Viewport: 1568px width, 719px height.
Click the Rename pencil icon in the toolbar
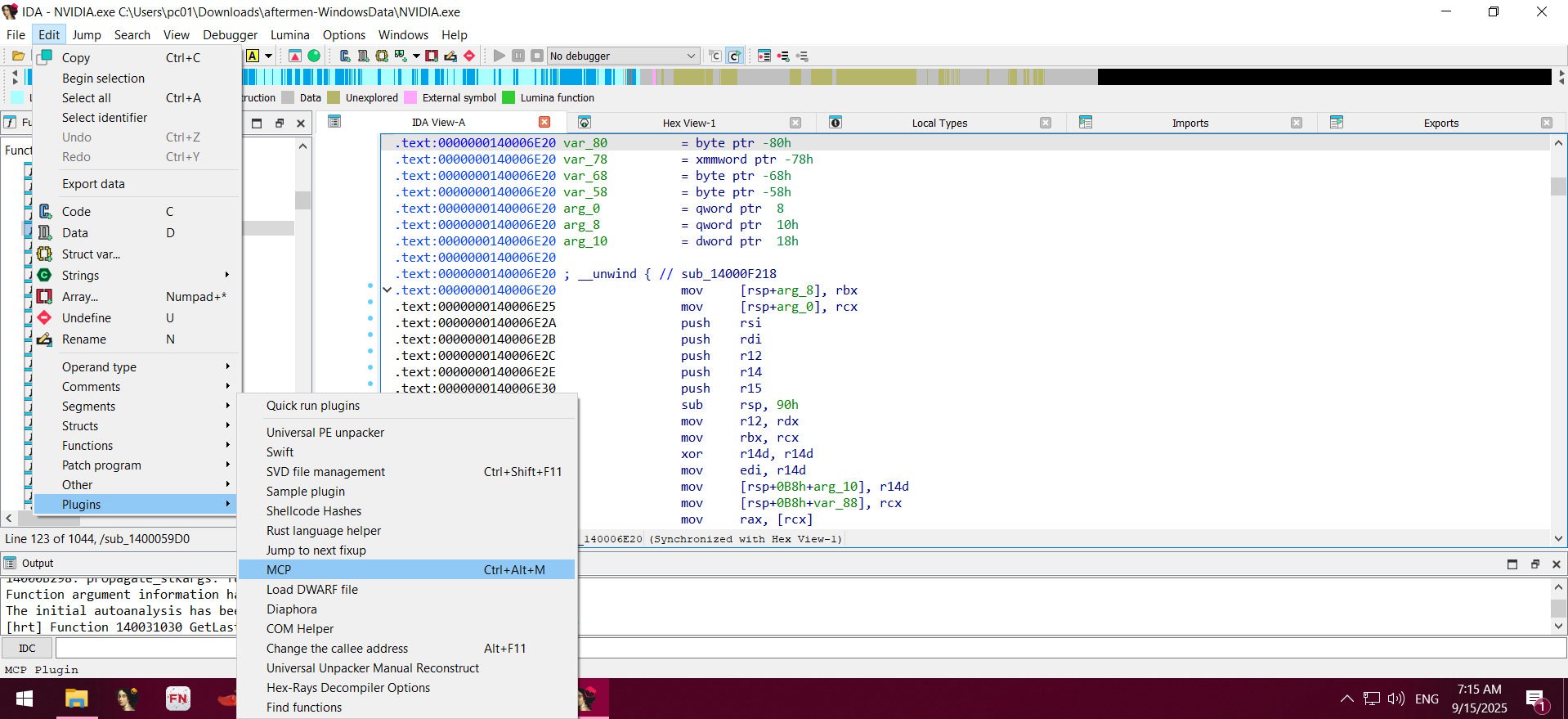click(x=450, y=56)
